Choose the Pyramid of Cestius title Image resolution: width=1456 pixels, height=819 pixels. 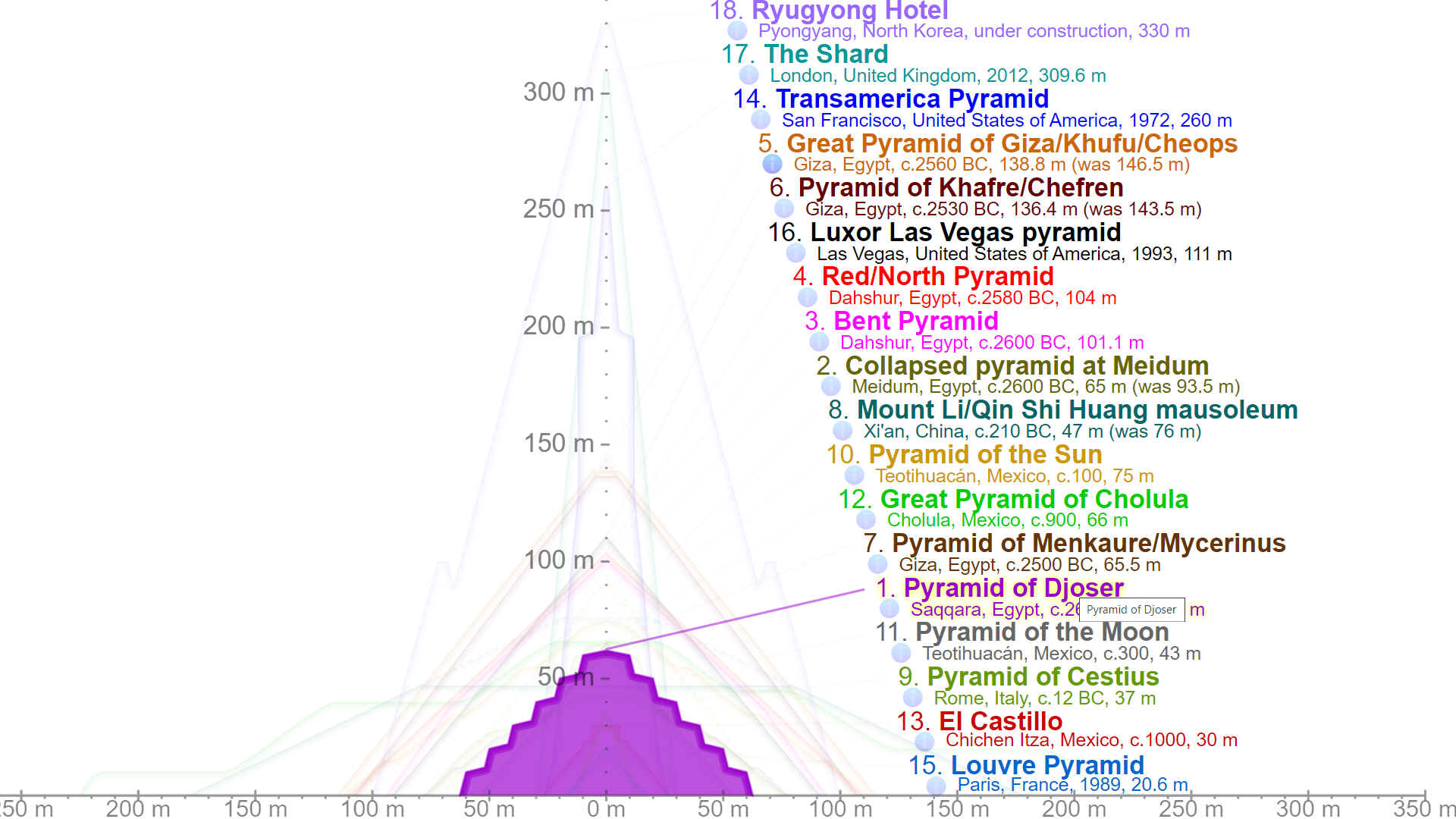click(x=1043, y=676)
